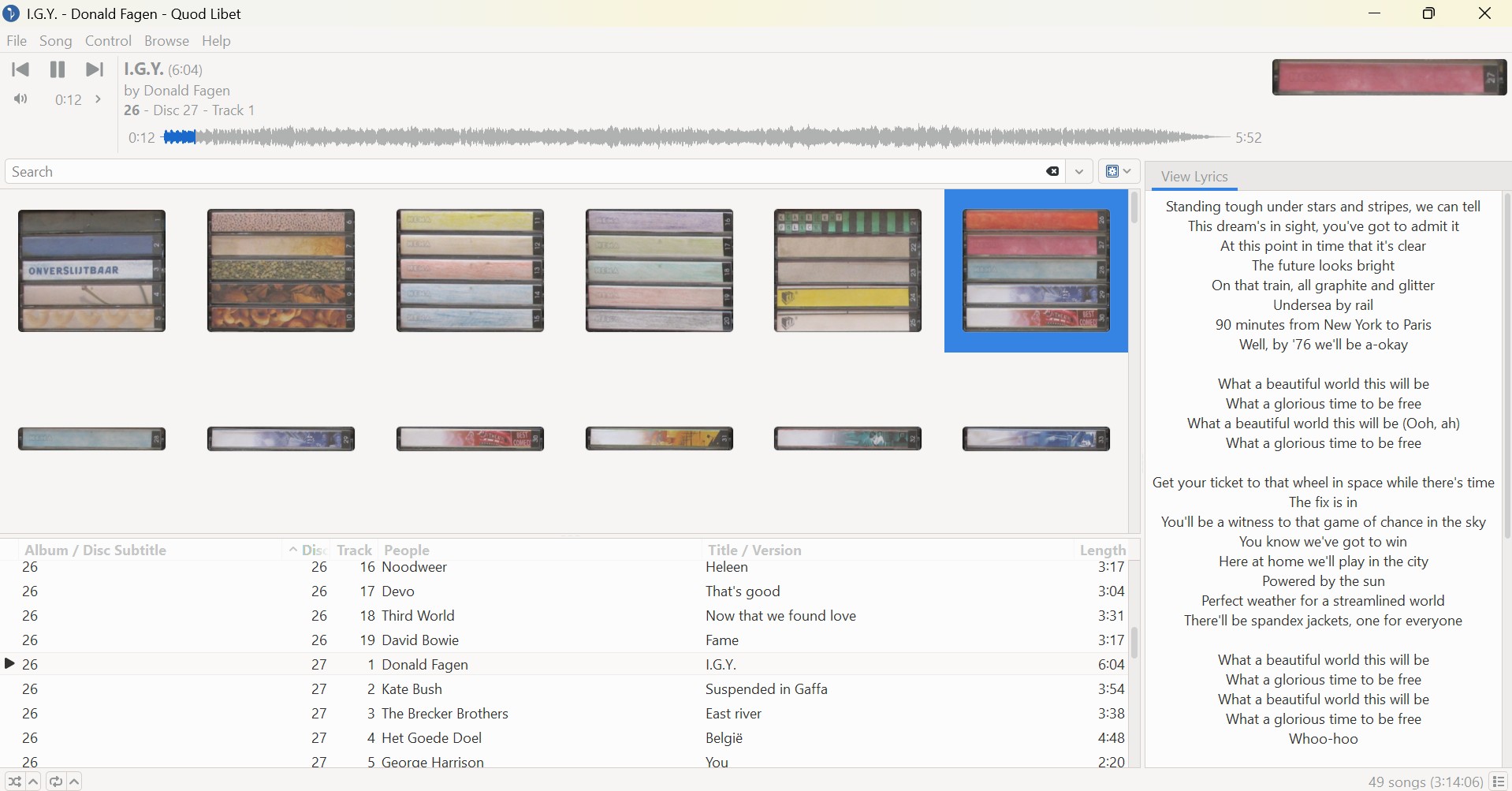Toggle repeat playback mode
The height and width of the screenshot is (791, 1512).
click(x=55, y=782)
